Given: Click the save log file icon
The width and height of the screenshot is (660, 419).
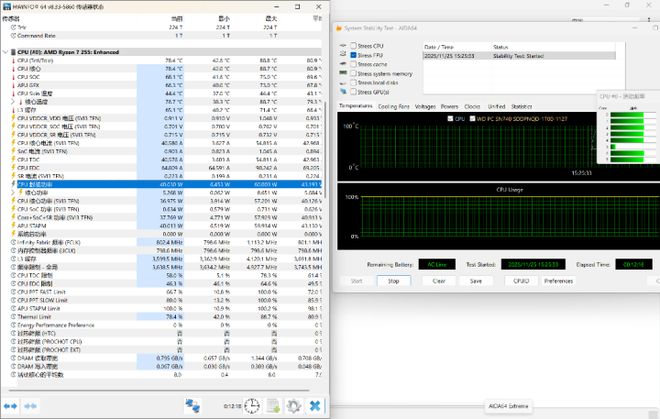Looking at the screenshot, I should pyautogui.click(x=272, y=405).
